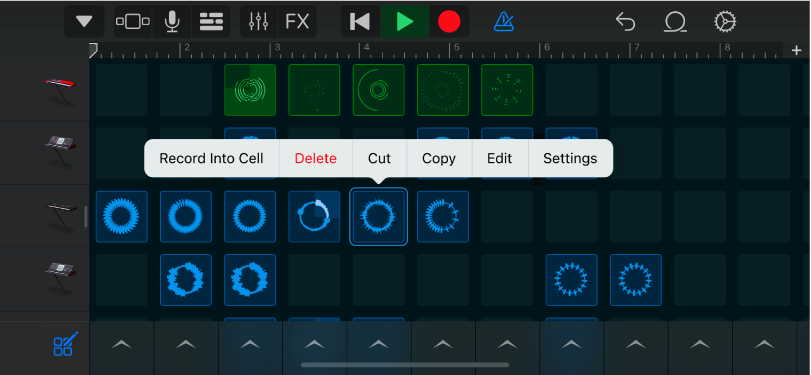Play second blue thick-ring cell in third row
811x375 pixels.
(x=186, y=217)
